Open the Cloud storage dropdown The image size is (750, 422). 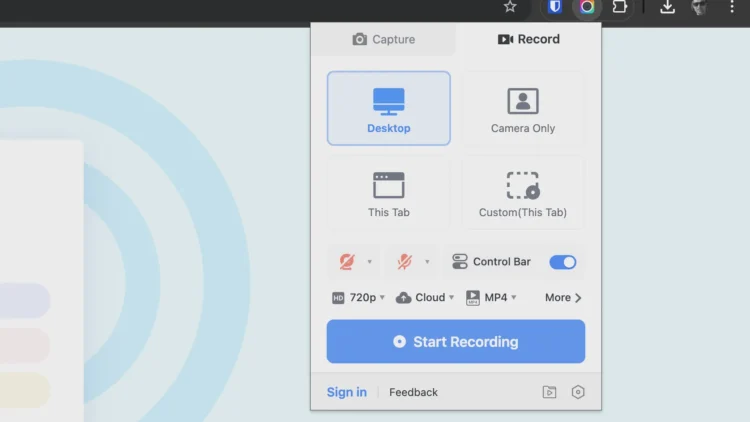coord(425,297)
